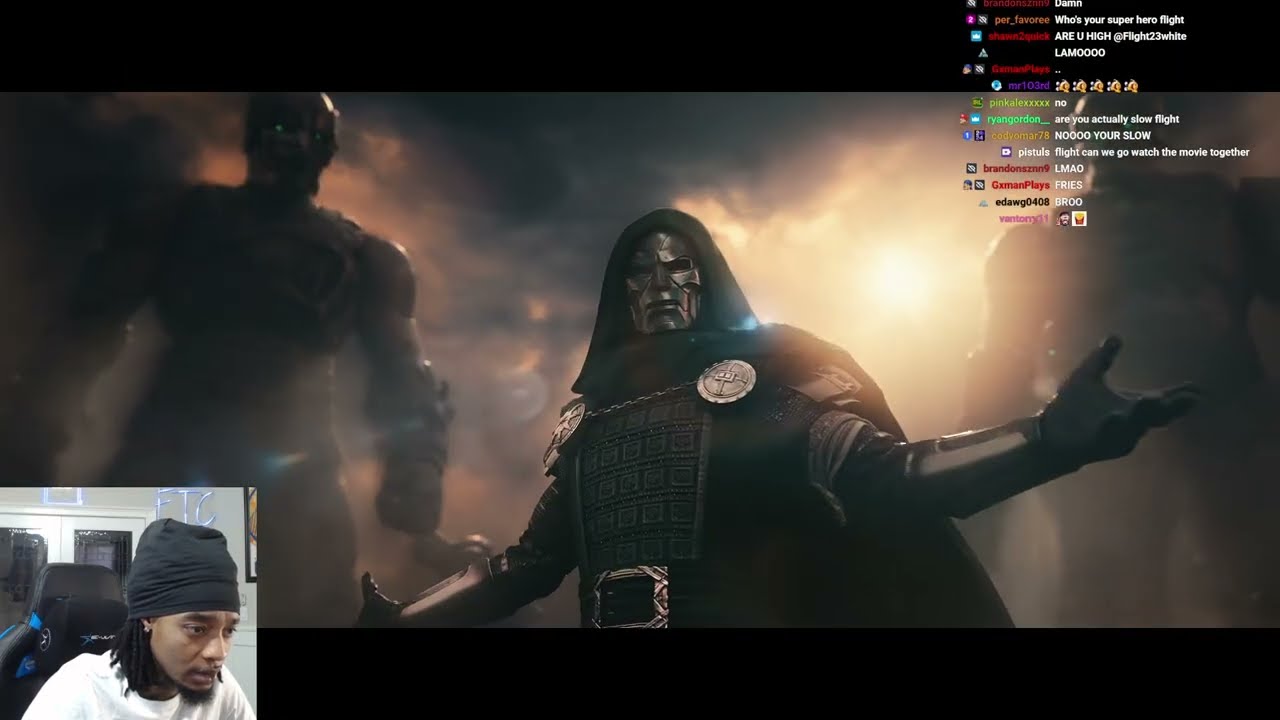Click the fries emote in the last chat message
The image size is (1280, 720).
coord(1079,218)
